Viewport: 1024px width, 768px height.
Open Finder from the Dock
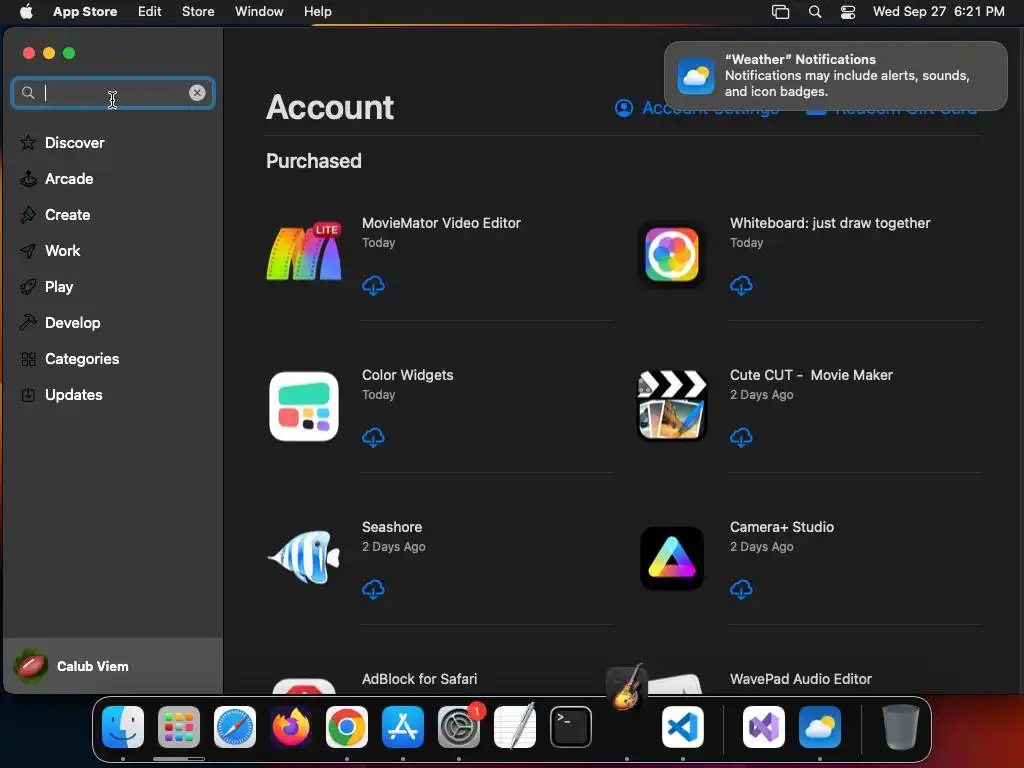[x=123, y=727]
